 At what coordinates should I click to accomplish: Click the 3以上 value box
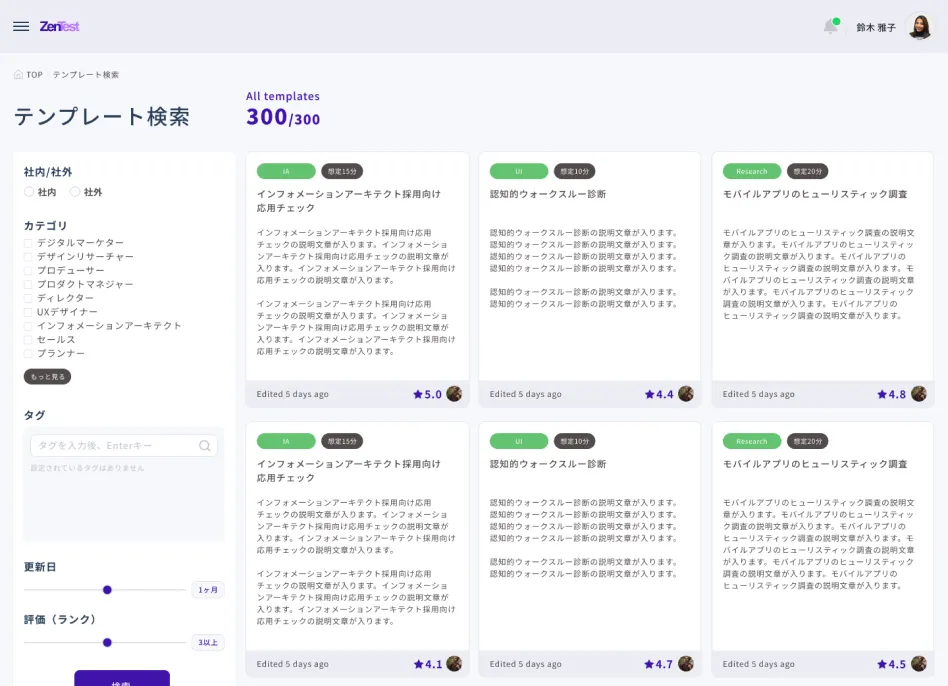(x=208, y=642)
